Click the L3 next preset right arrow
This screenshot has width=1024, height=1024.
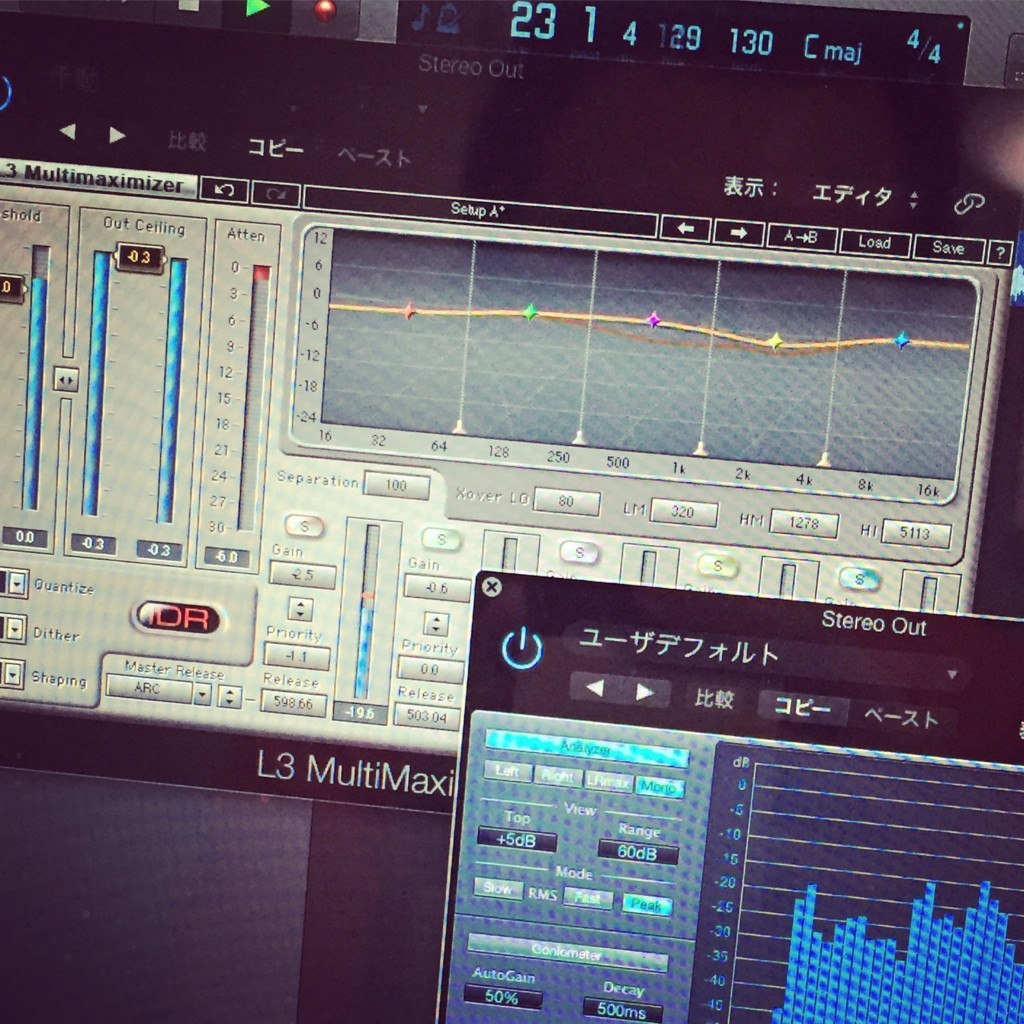[x=739, y=233]
